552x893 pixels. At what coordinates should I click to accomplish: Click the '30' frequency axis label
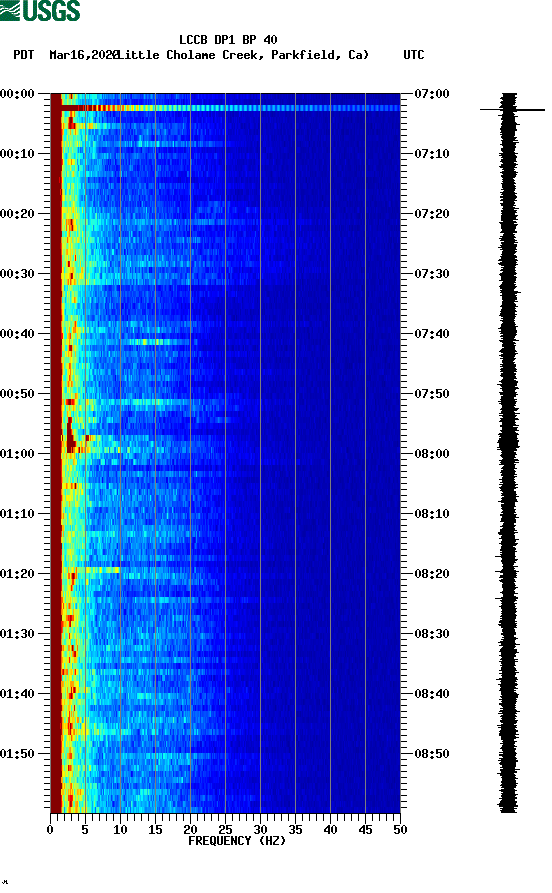pyautogui.click(x=260, y=830)
